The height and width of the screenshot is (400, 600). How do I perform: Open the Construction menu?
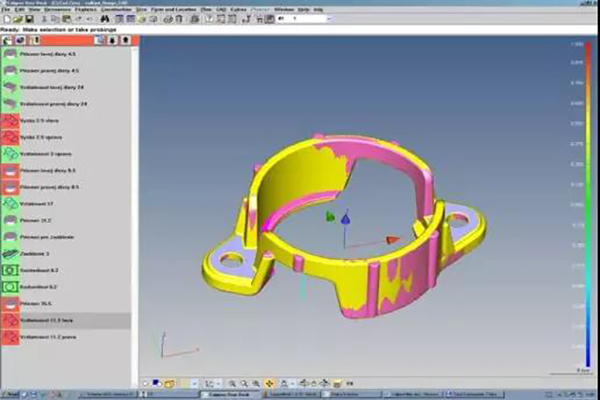tap(116, 9)
